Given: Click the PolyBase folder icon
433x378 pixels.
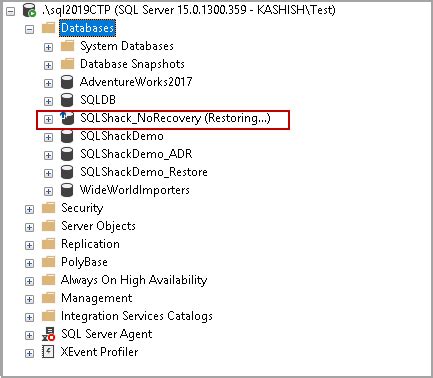Looking at the screenshot, I should [x=48, y=262].
